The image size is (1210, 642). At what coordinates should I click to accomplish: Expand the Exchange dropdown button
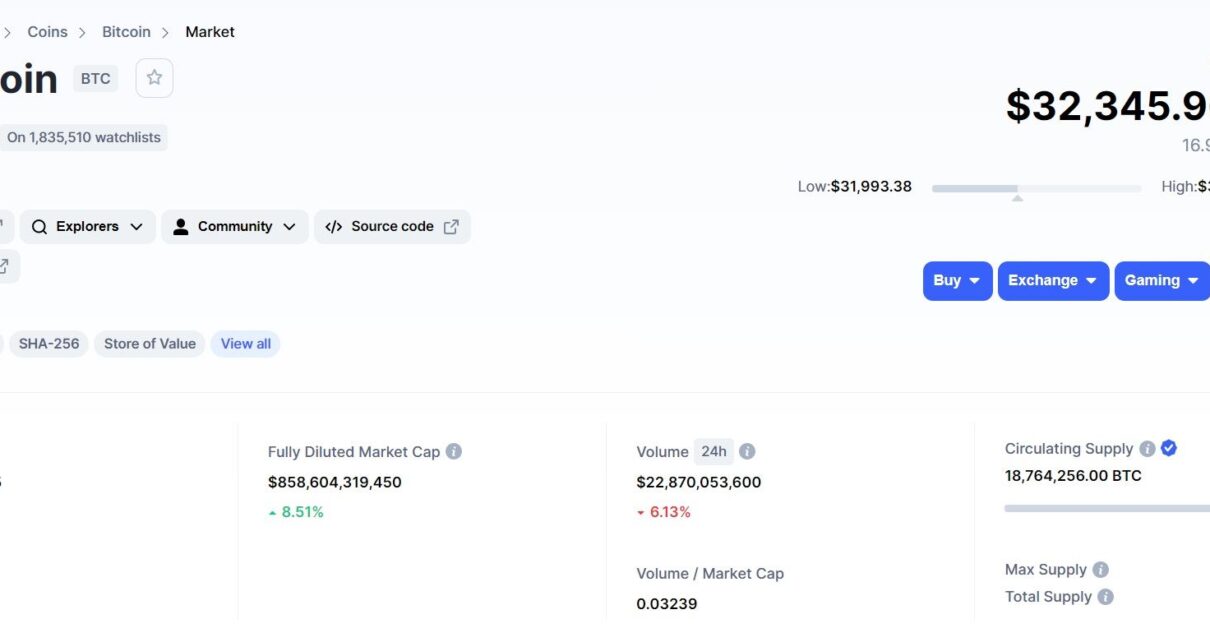tap(1053, 281)
